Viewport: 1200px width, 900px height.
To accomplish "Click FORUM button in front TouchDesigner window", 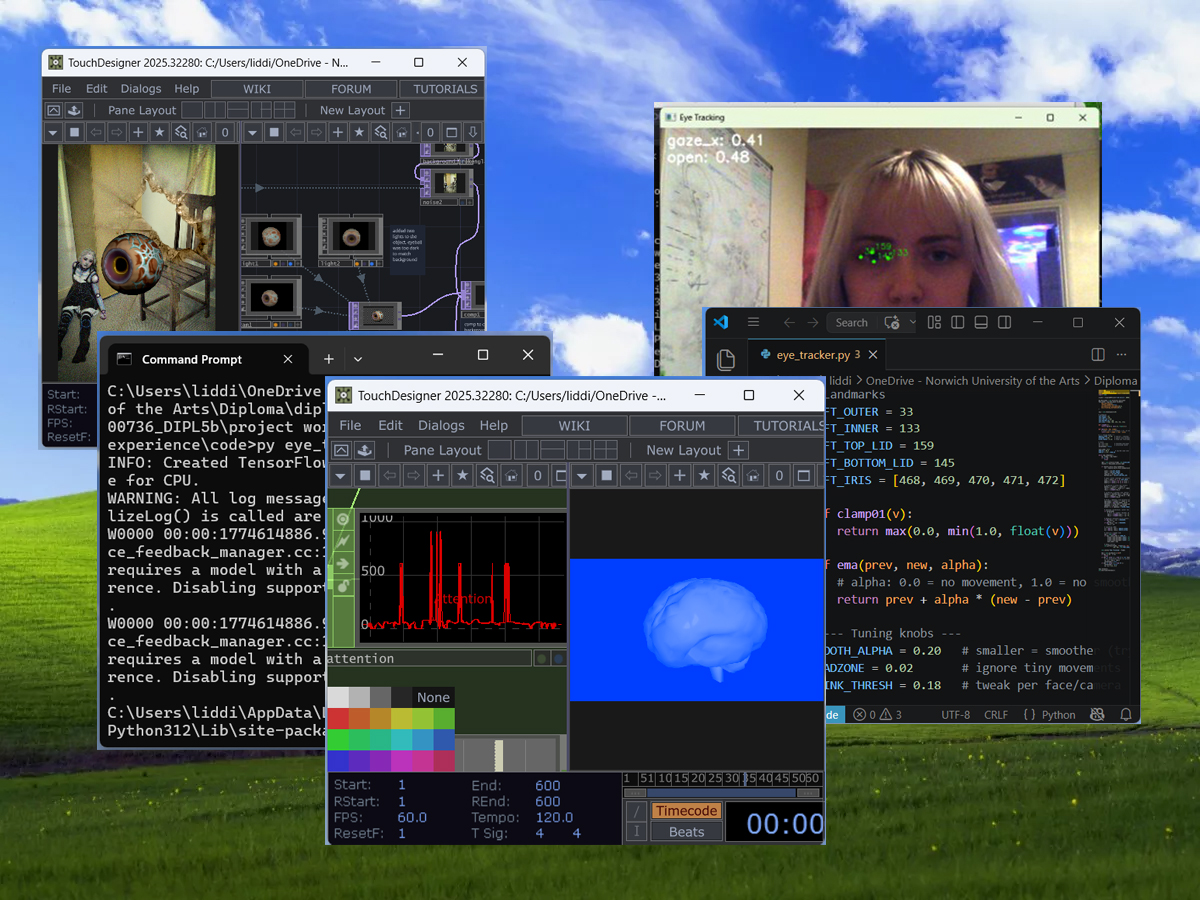I will coord(683,425).
